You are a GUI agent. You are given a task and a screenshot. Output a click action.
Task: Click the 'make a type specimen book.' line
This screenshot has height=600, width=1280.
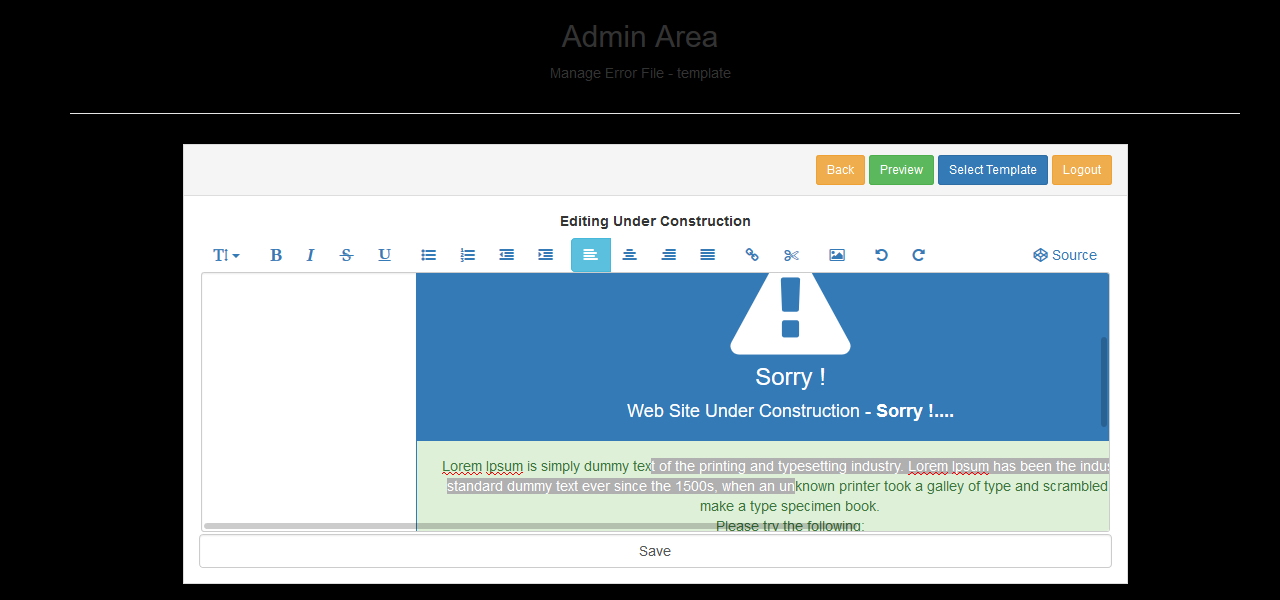[x=790, y=506]
